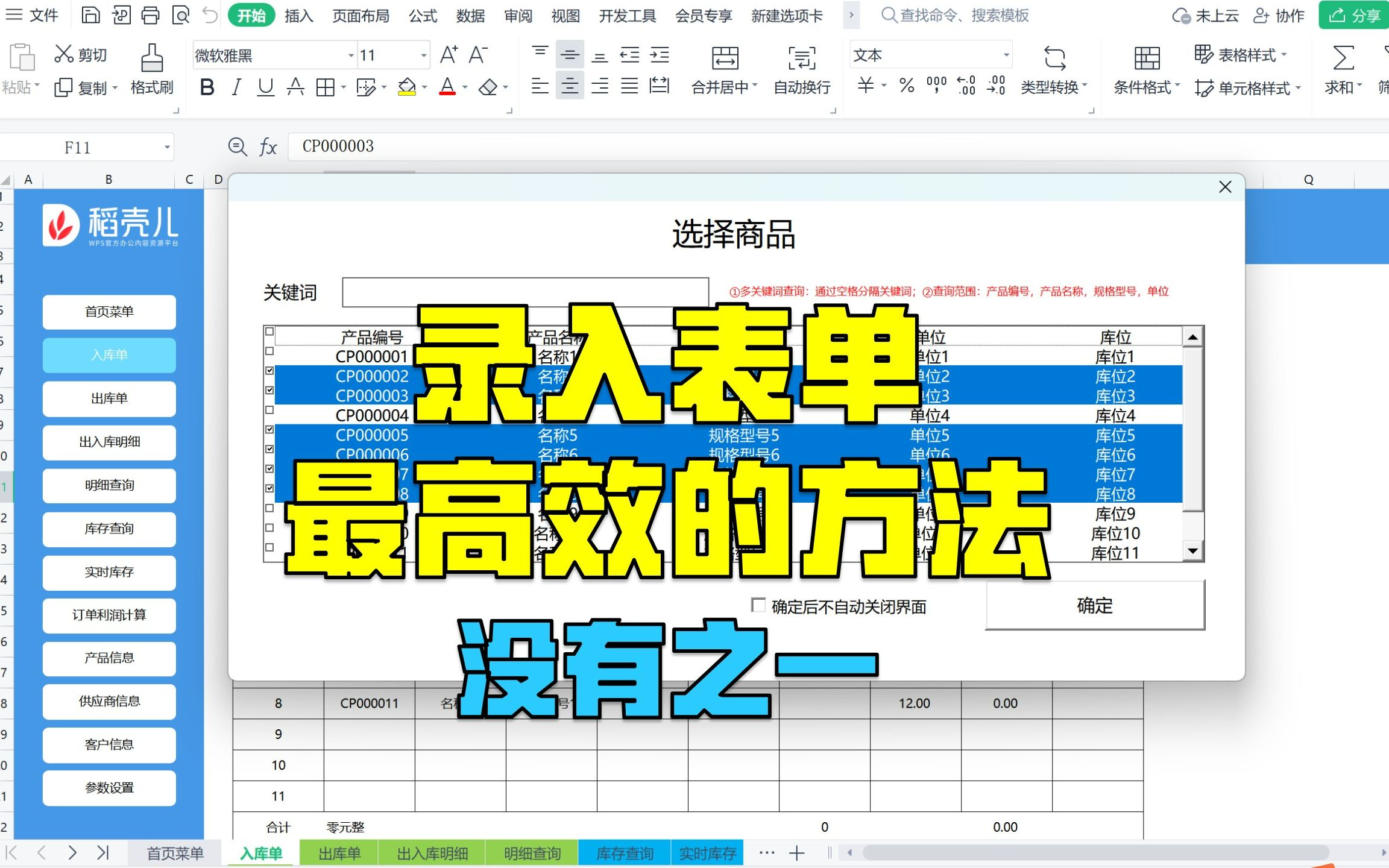Click the yellow fill color swatch

(x=407, y=88)
